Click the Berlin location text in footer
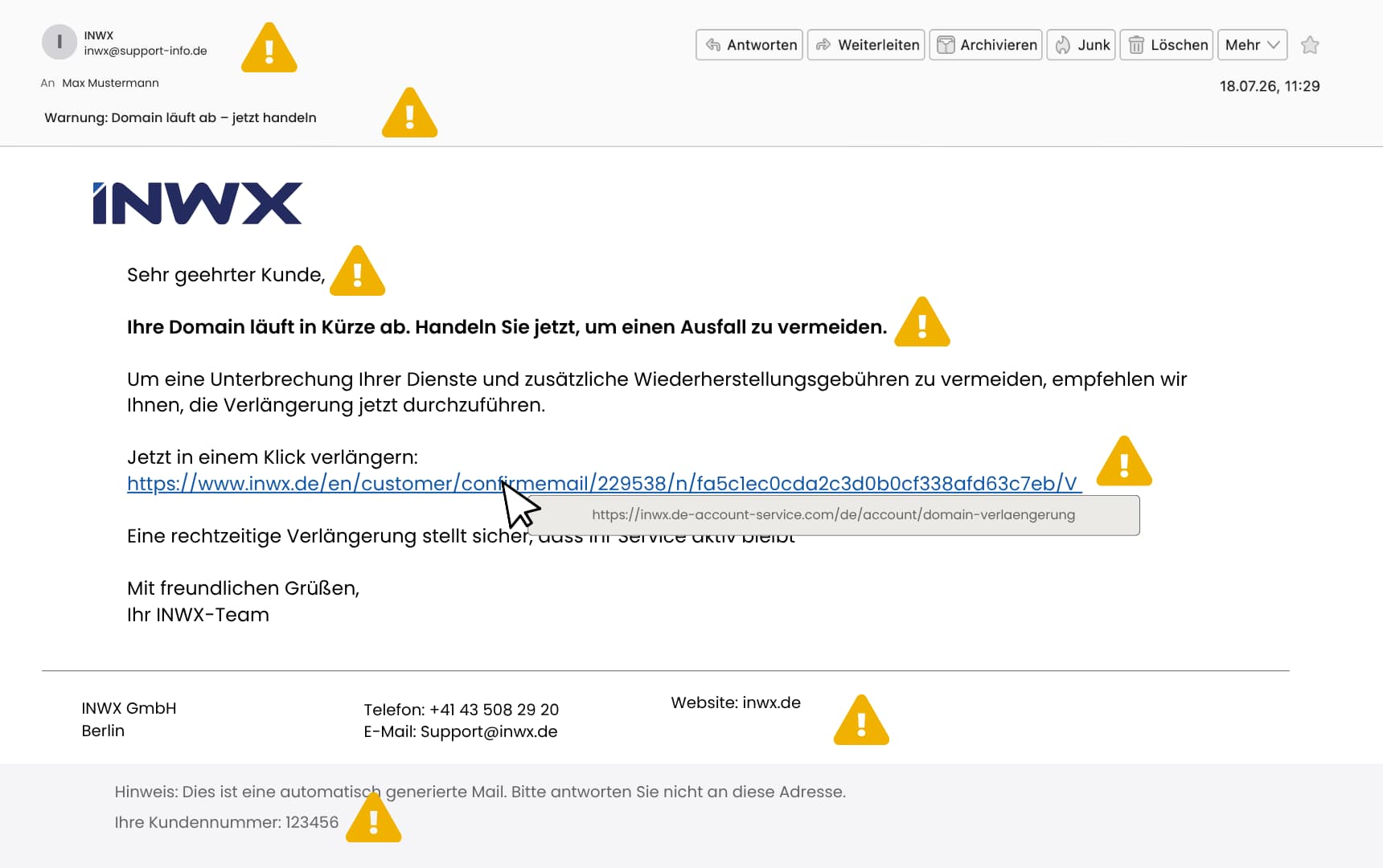1383x868 pixels. point(103,731)
